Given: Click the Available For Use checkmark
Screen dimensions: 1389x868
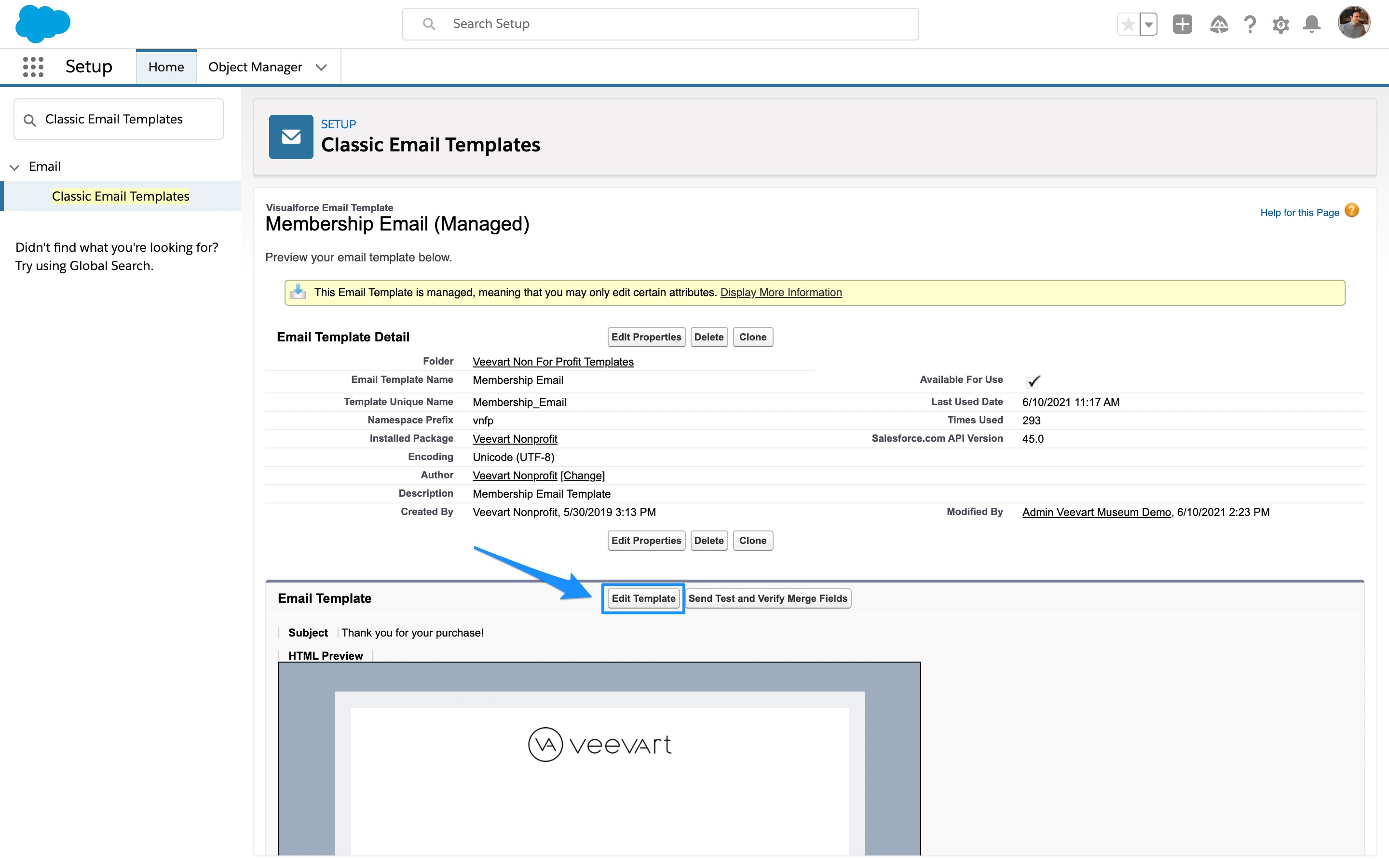Looking at the screenshot, I should pos(1033,381).
